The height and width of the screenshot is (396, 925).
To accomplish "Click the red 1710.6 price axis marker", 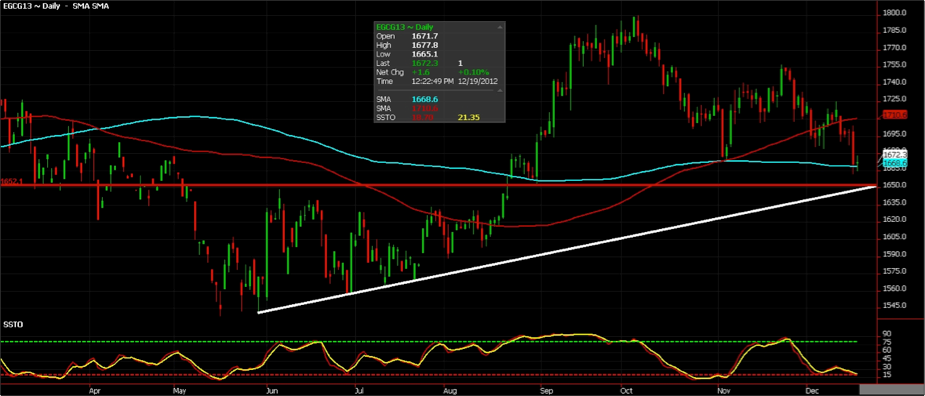I will [x=894, y=115].
